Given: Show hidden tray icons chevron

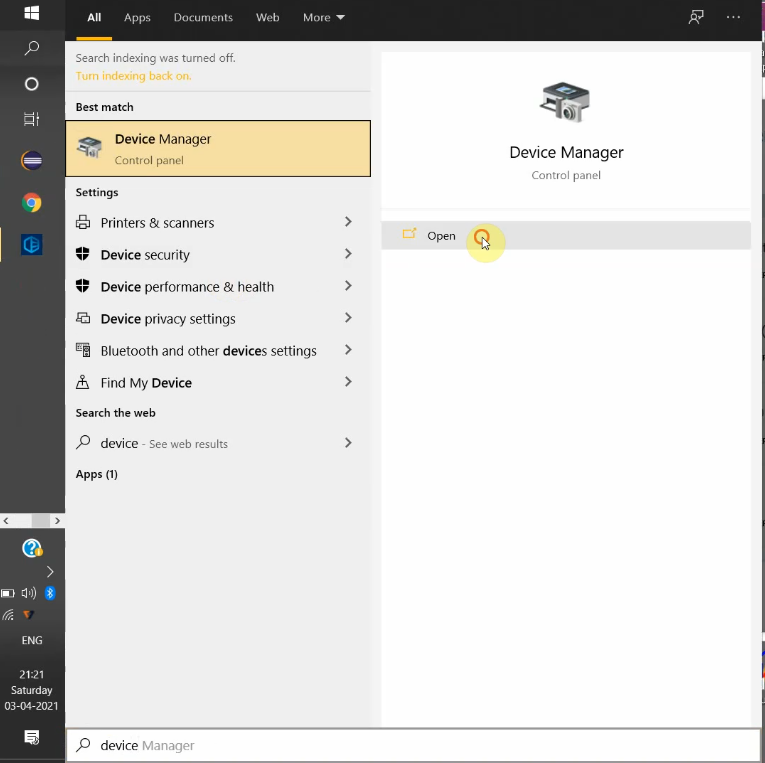Looking at the screenshot, I should coord(50,572).
